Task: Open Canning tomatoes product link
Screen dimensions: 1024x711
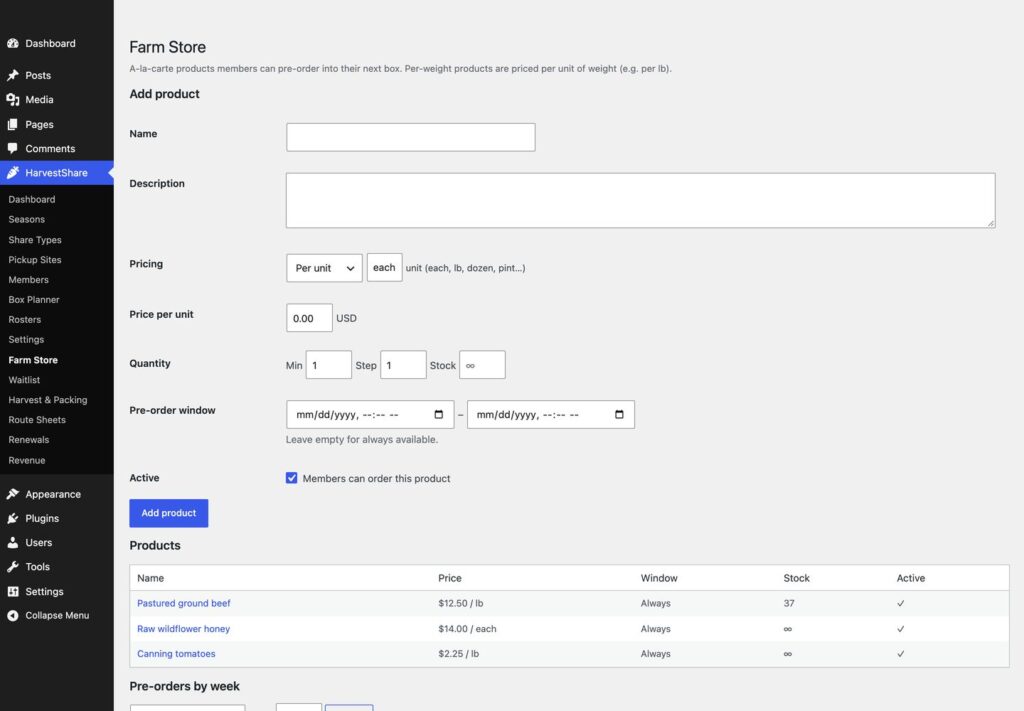Action: tap(176, 654)
